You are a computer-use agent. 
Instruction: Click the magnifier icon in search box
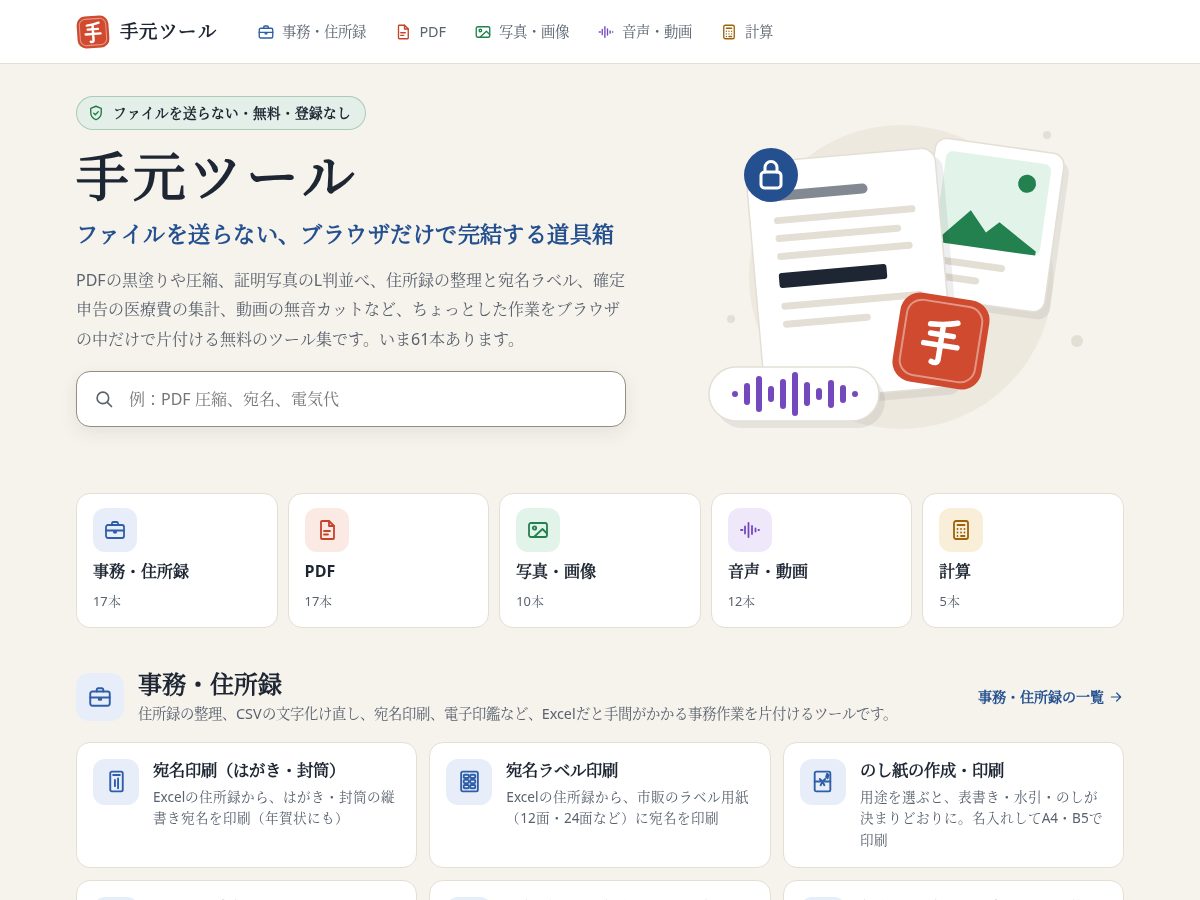(104, 399)
